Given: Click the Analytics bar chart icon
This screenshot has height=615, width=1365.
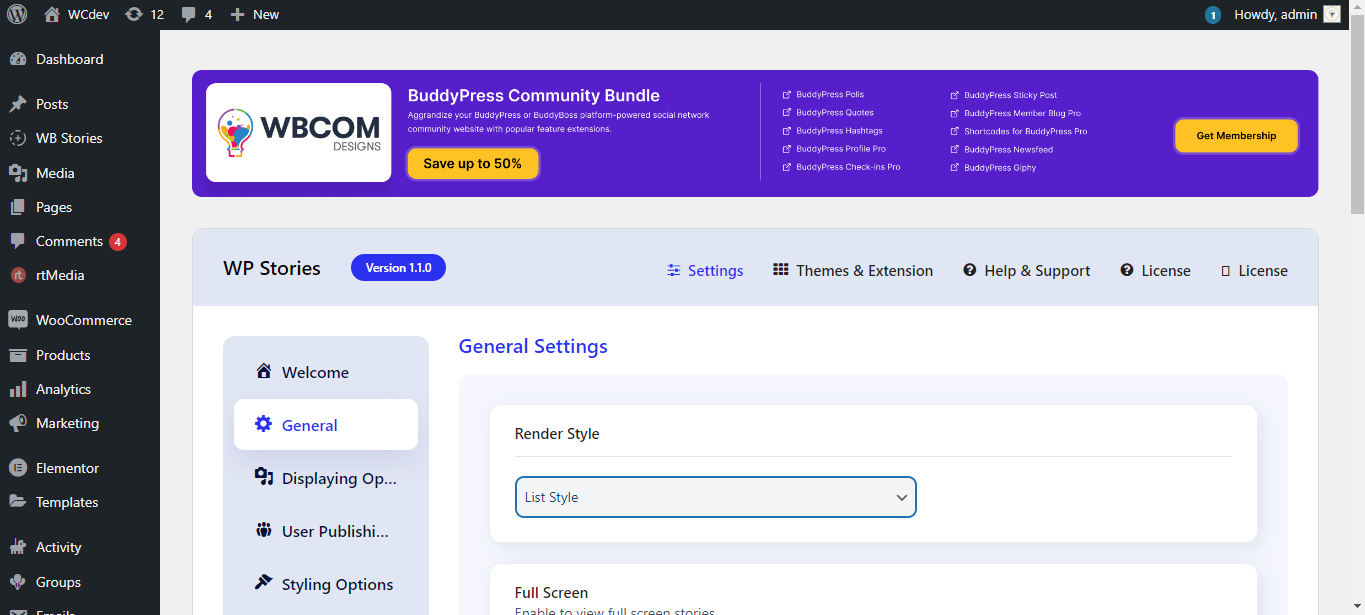Looking at the screenshot, I should [x=18, y=389].
